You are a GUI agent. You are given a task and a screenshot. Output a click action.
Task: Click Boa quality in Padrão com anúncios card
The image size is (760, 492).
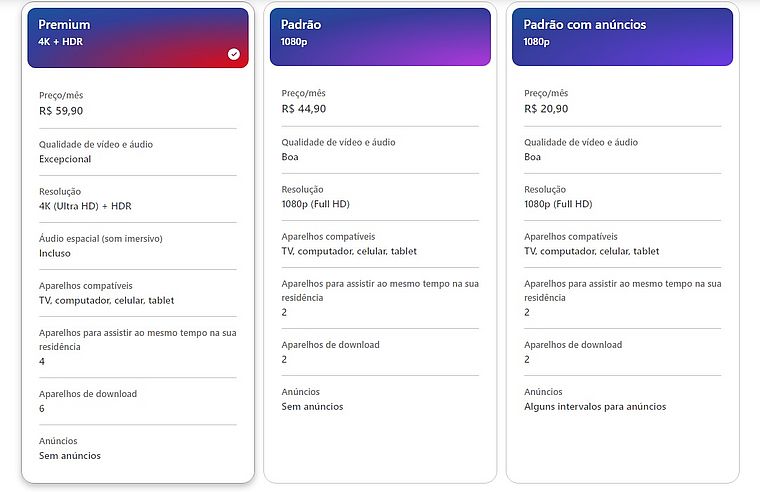[x=533, y=156]
